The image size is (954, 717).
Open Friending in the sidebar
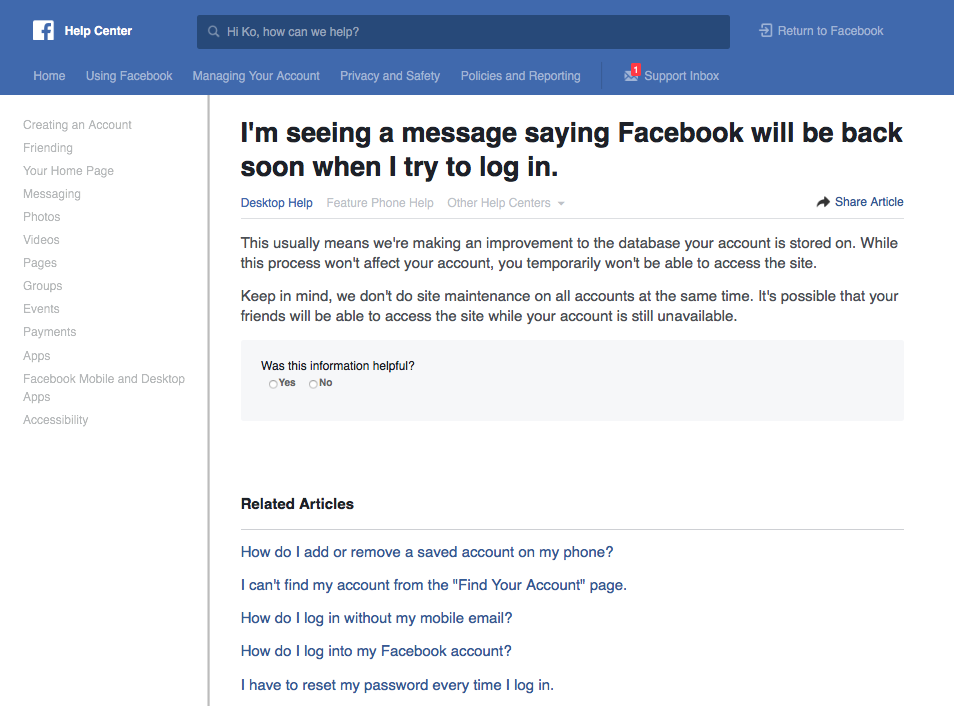pyautogui.click(x=47, y=148)
